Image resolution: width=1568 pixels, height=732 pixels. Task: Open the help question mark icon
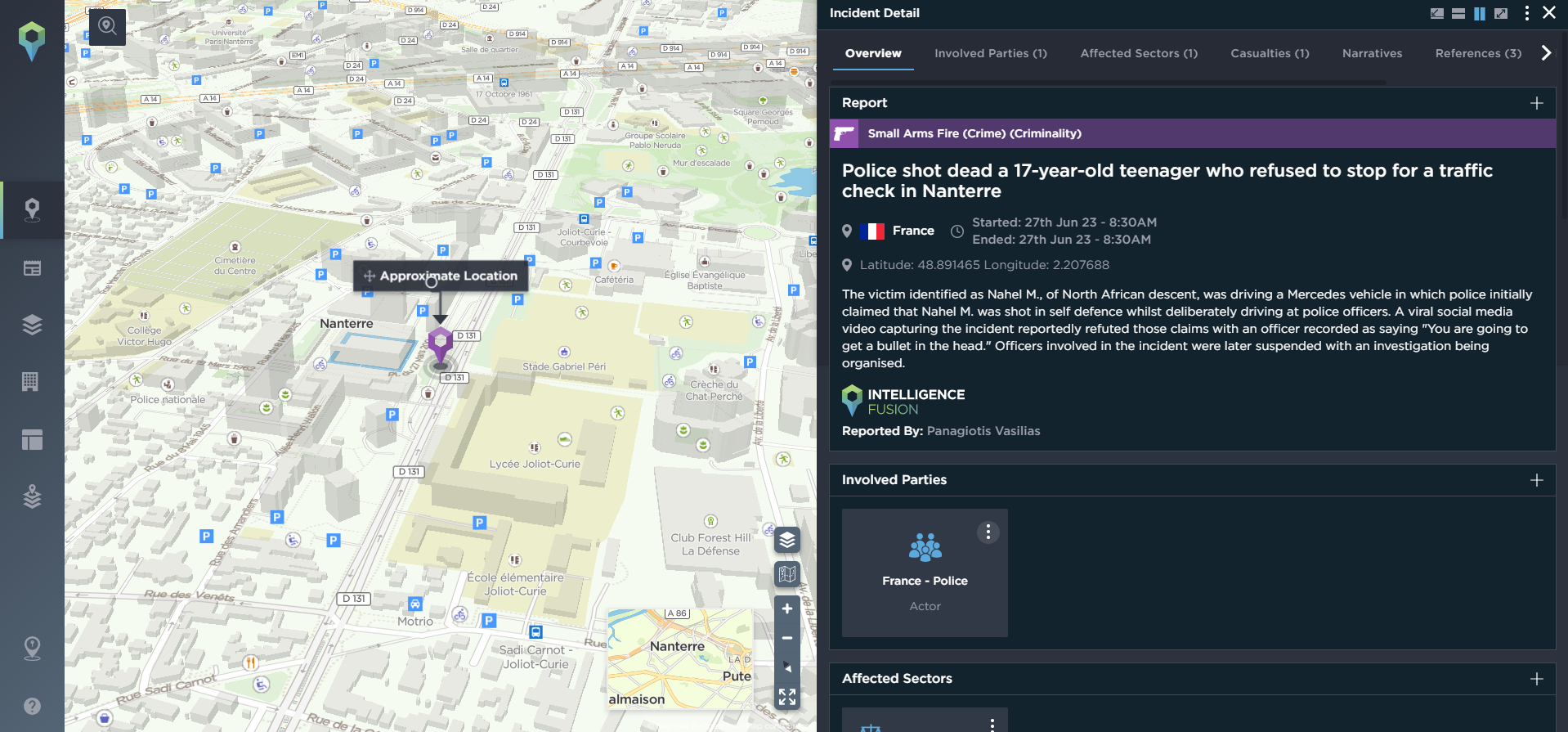point(32,706)
